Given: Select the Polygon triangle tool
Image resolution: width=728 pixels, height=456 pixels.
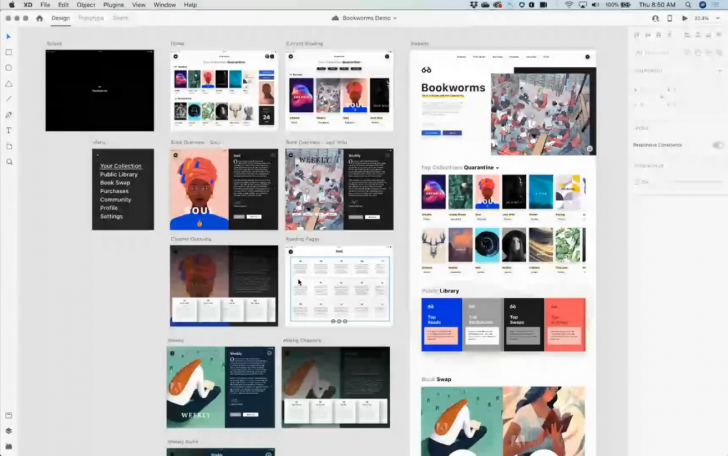Looking at the screenshot, I should click(x=8, y=84).
